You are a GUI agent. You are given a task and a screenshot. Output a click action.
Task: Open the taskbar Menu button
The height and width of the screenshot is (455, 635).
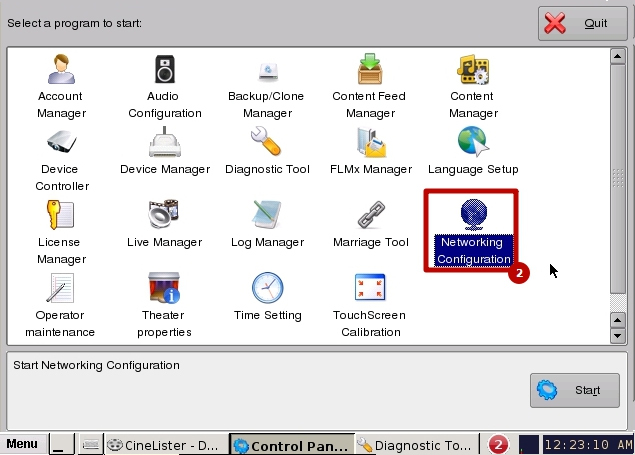[x=22, y=444]
